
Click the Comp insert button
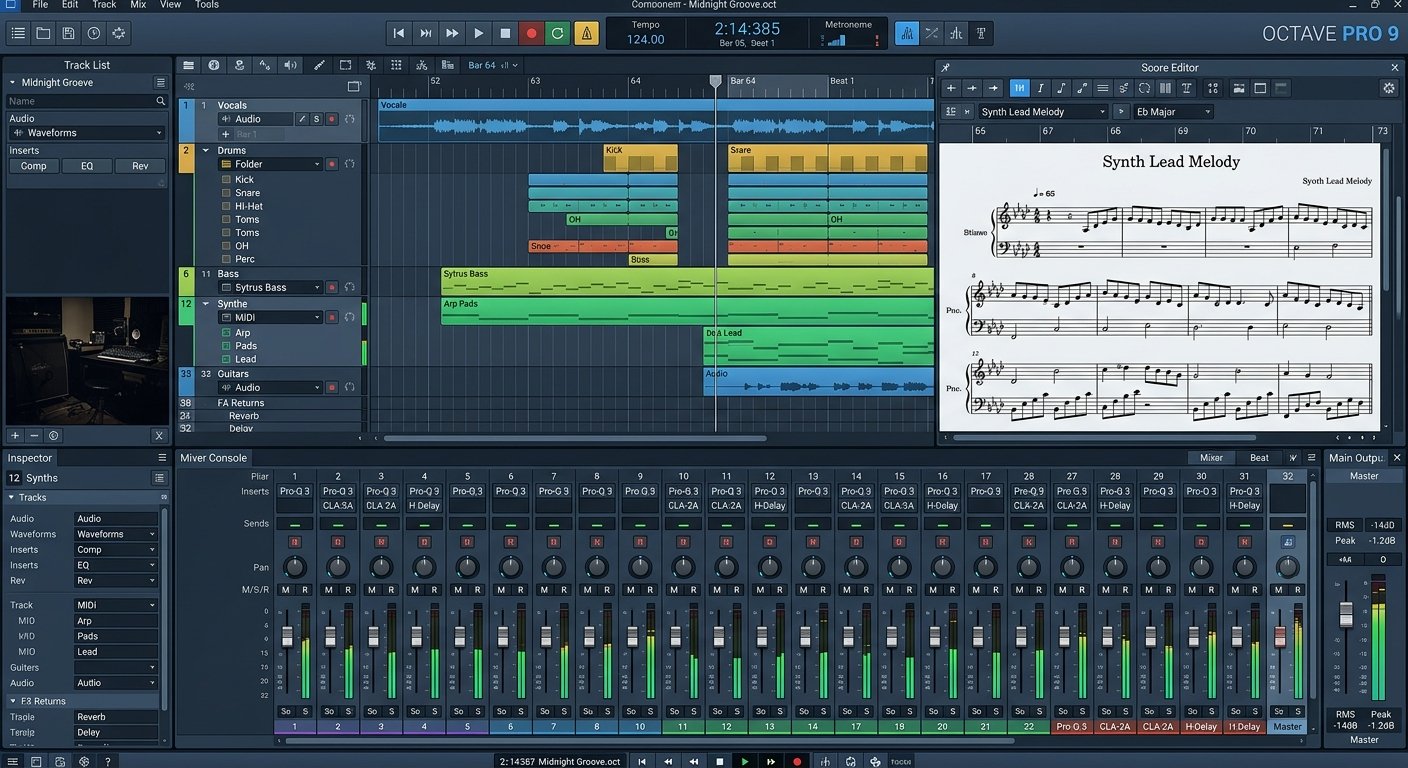(x=34, y=166)
